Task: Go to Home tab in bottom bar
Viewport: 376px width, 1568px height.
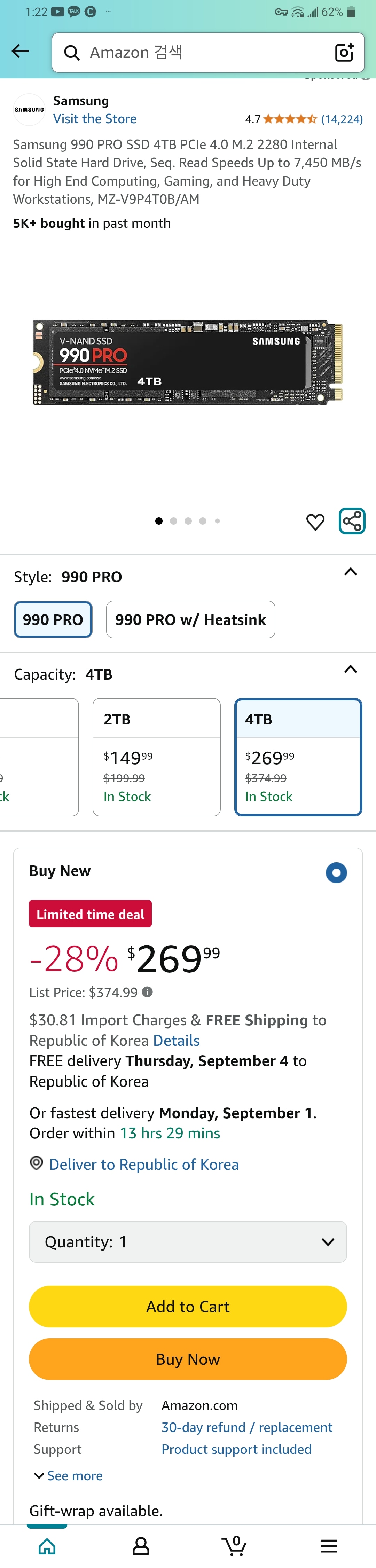Action: [47, 1545]
